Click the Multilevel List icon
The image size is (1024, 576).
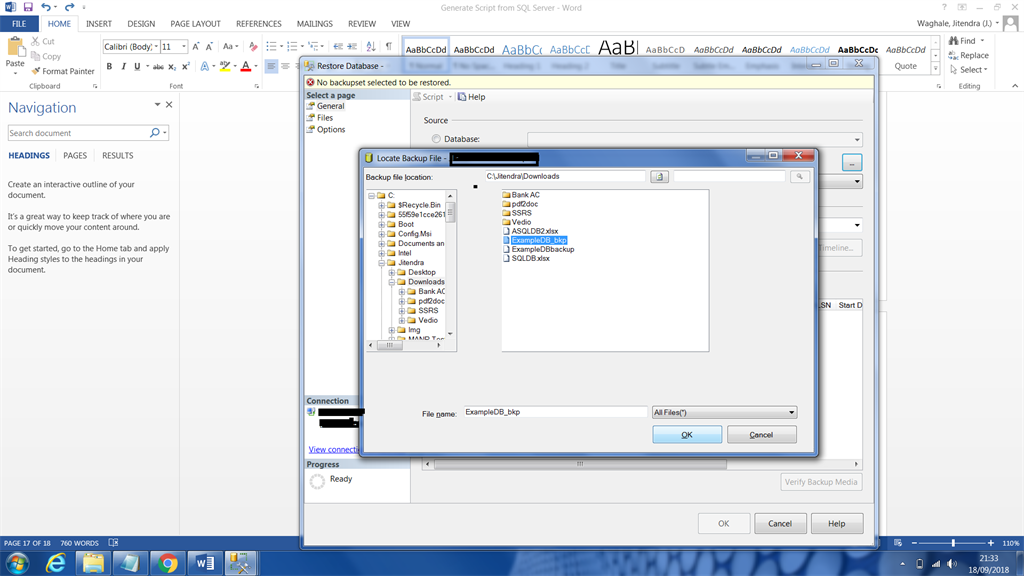[313, 46]
